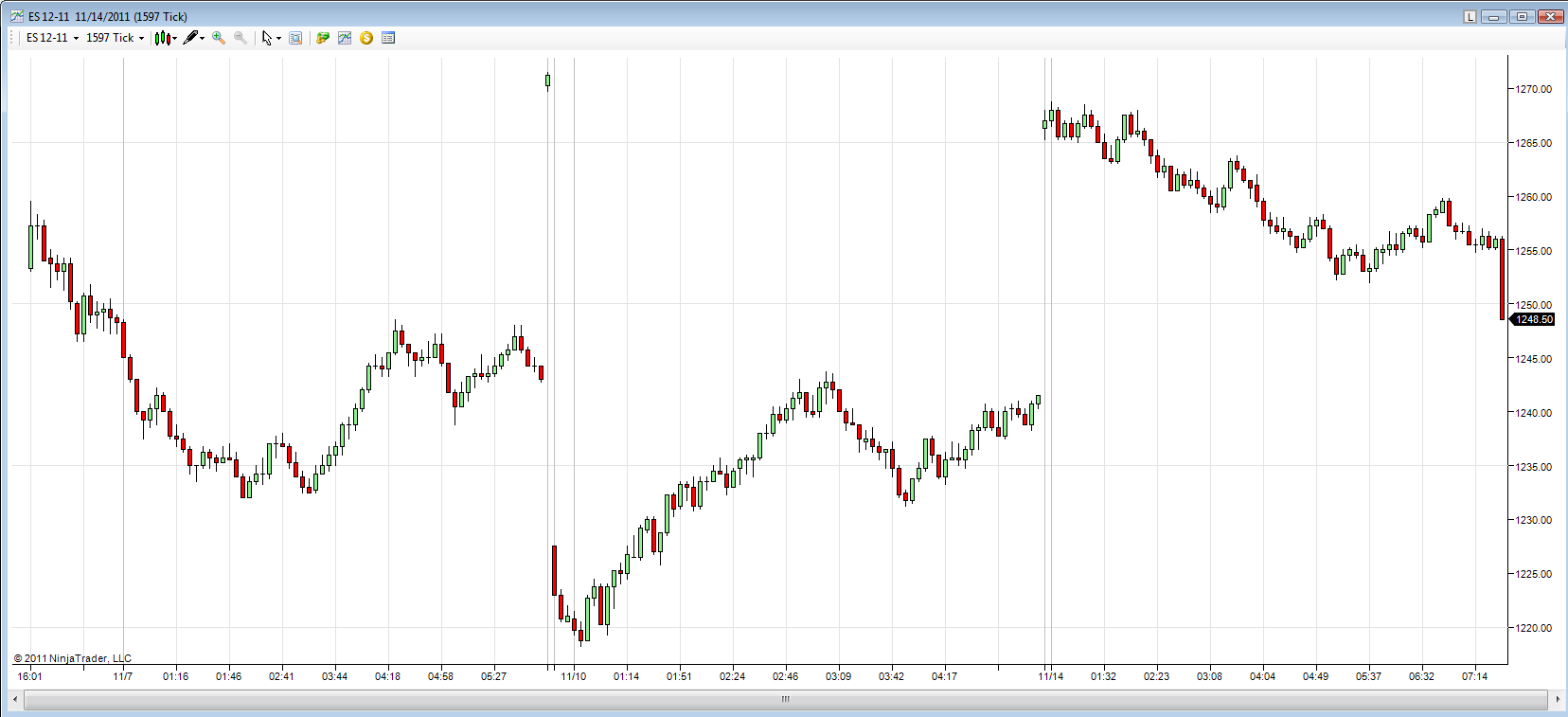Open the indicators chart-line icon in toolbar

(345, 38)
